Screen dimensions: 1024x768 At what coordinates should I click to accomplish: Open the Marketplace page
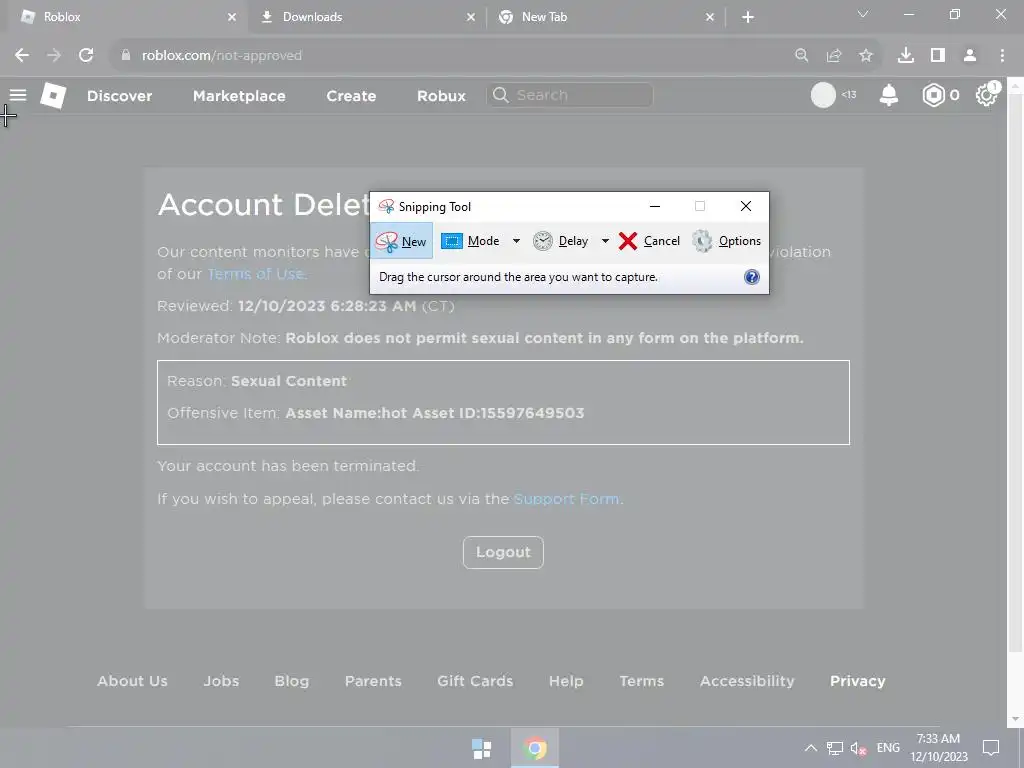[239, 96]
